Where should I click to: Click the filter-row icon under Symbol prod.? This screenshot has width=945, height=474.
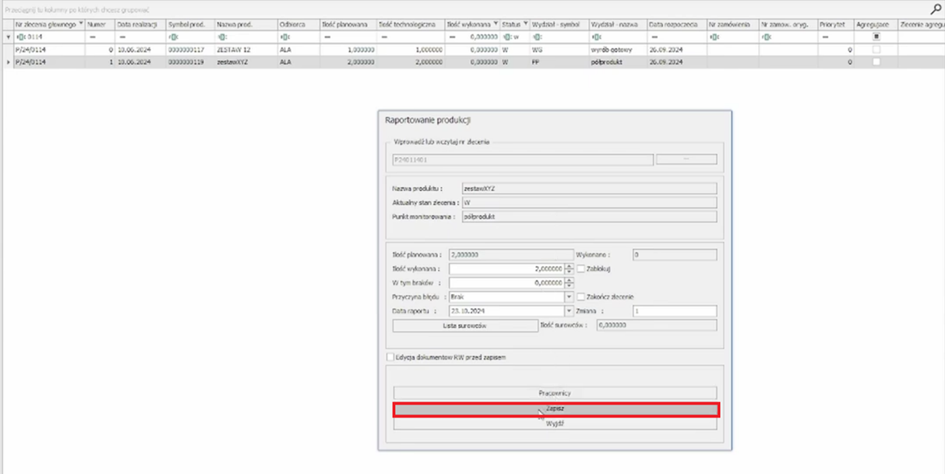[172, 36]
